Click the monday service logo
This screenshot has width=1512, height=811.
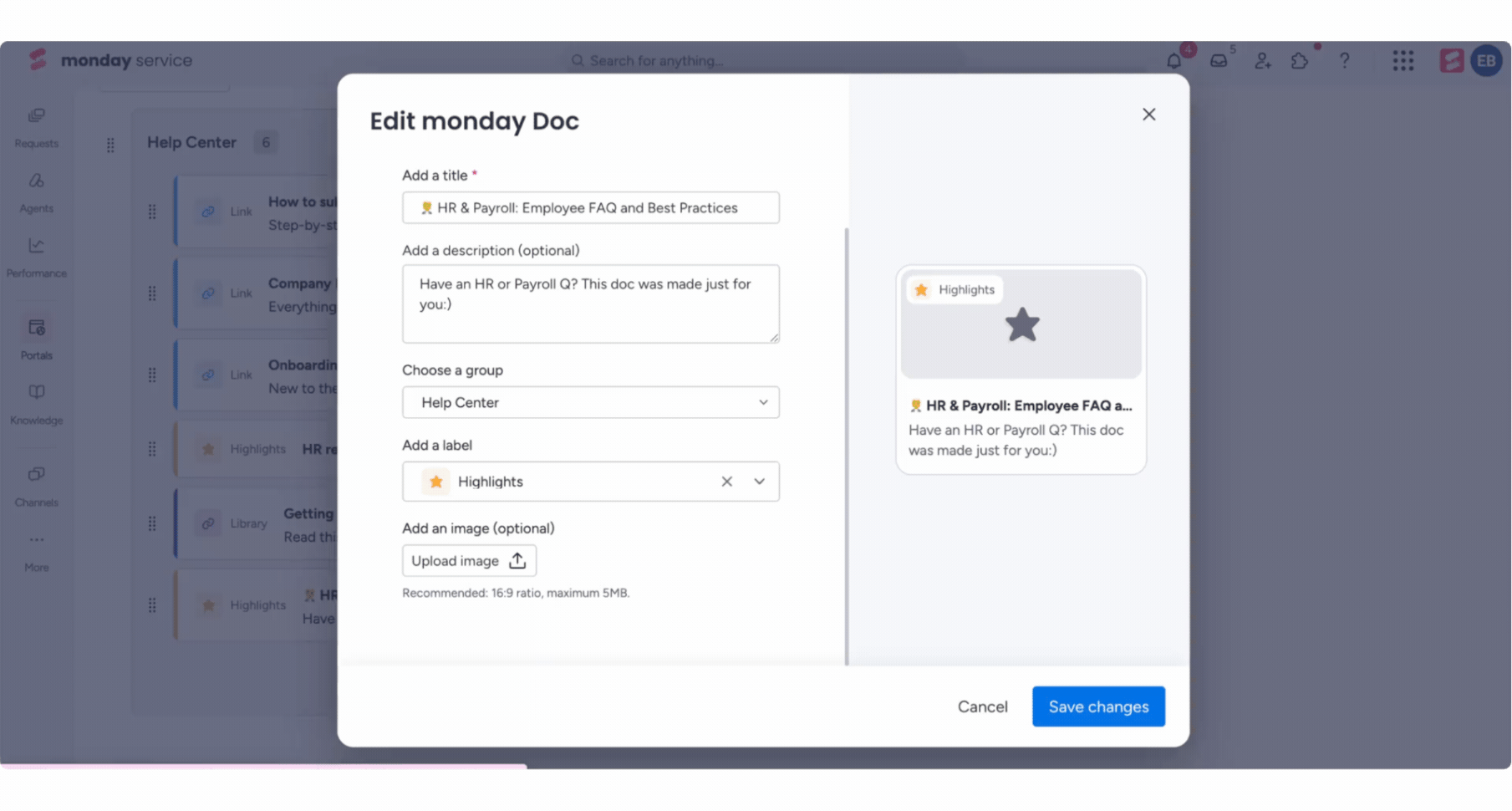(110, 60)
